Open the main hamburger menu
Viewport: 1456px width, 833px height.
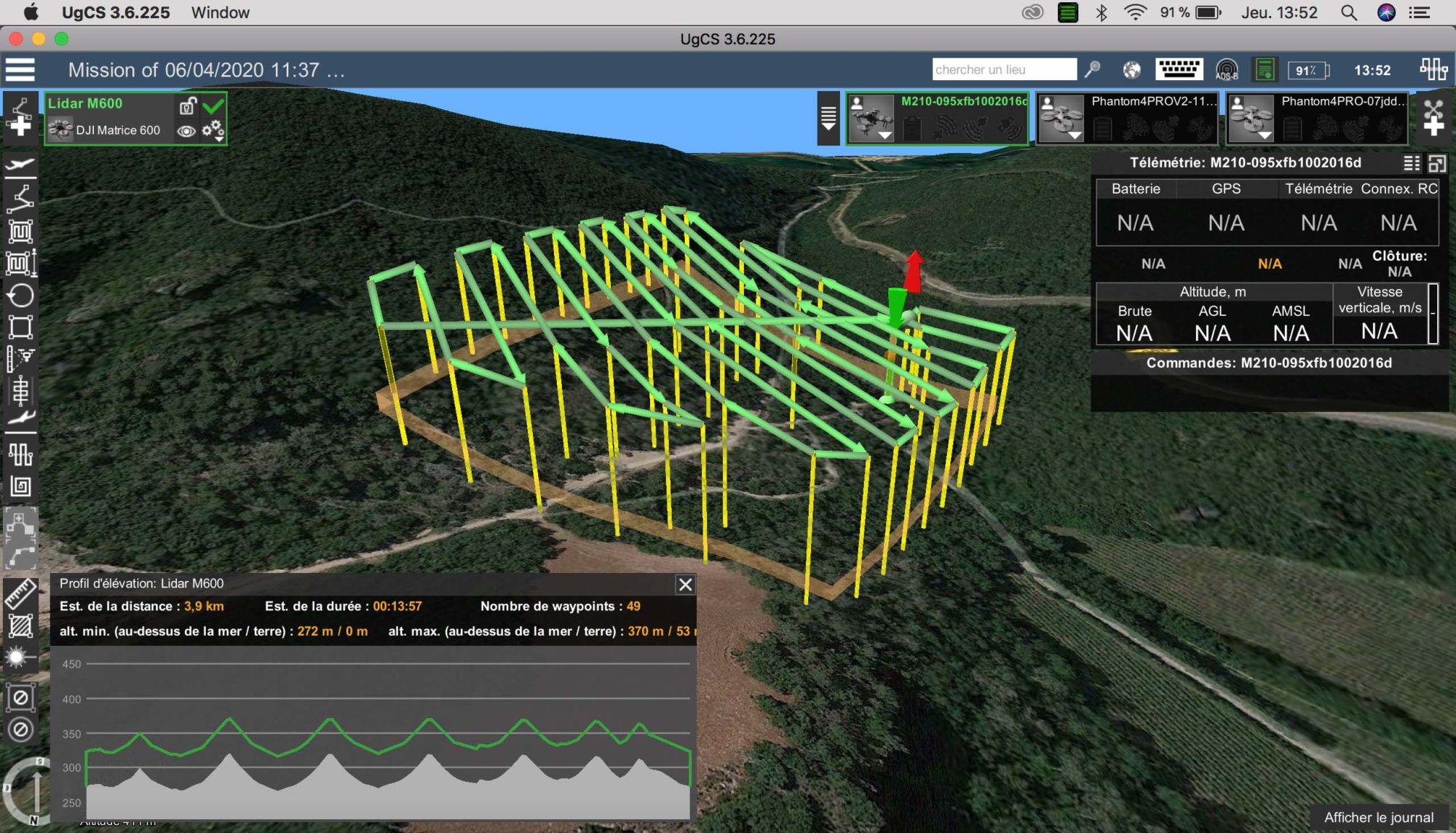pyautogui.click(x=20, y=70)
